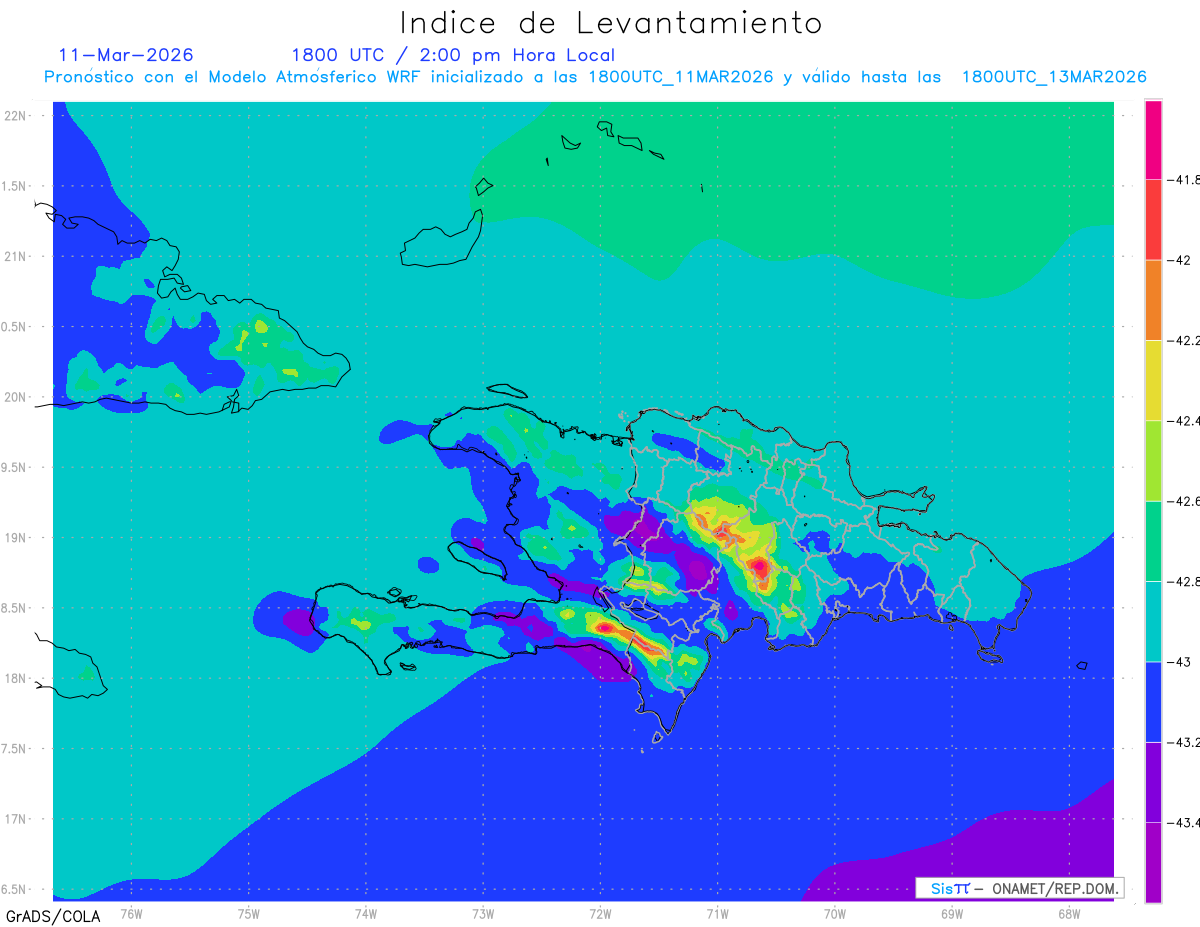Screen dimensions: 1200x927
Task: Select the green legend swatch between -42.6 and -42.8
Action: [x=1153, y=541]
